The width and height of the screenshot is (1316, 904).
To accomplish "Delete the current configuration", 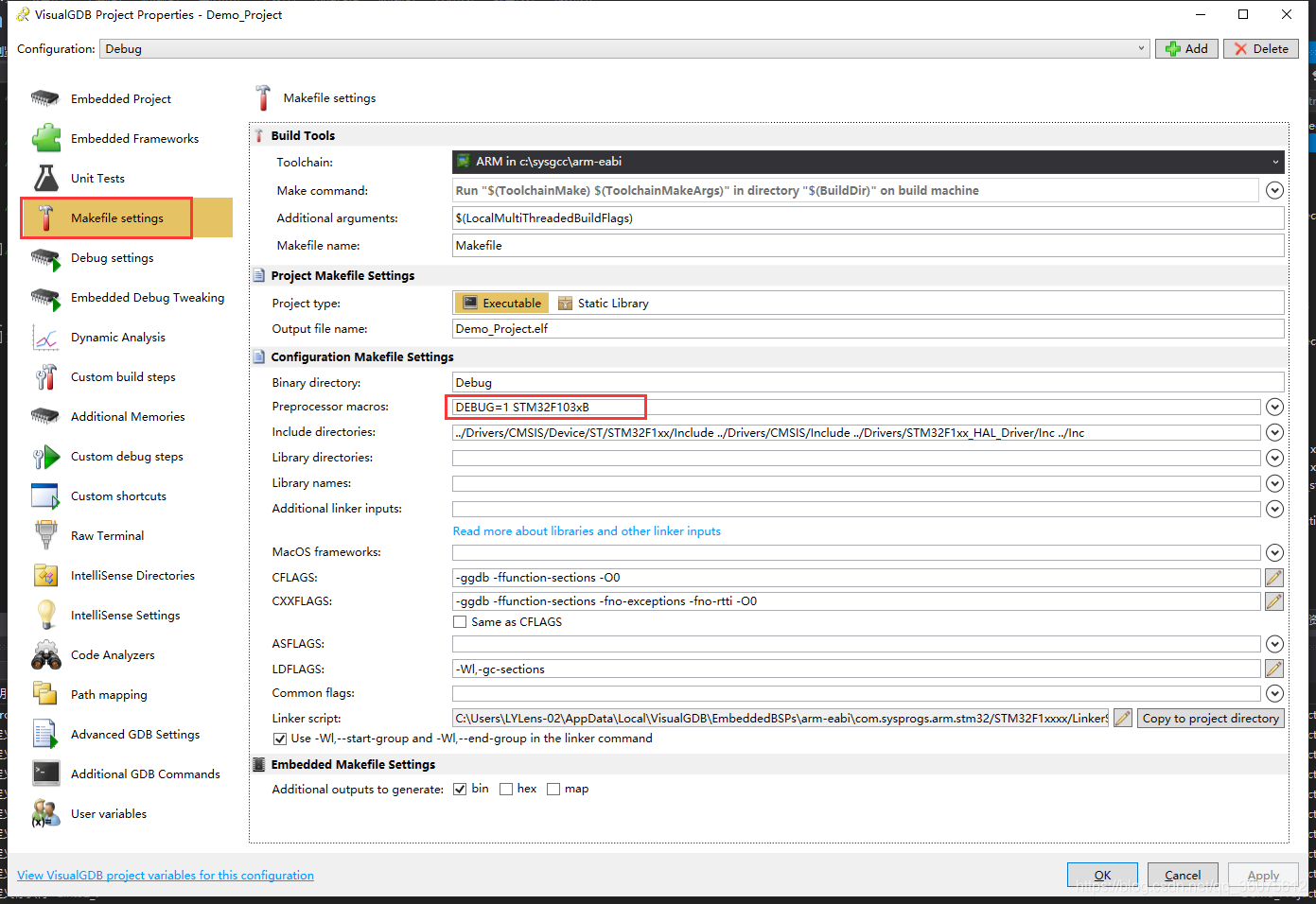I will point(1261,49).
